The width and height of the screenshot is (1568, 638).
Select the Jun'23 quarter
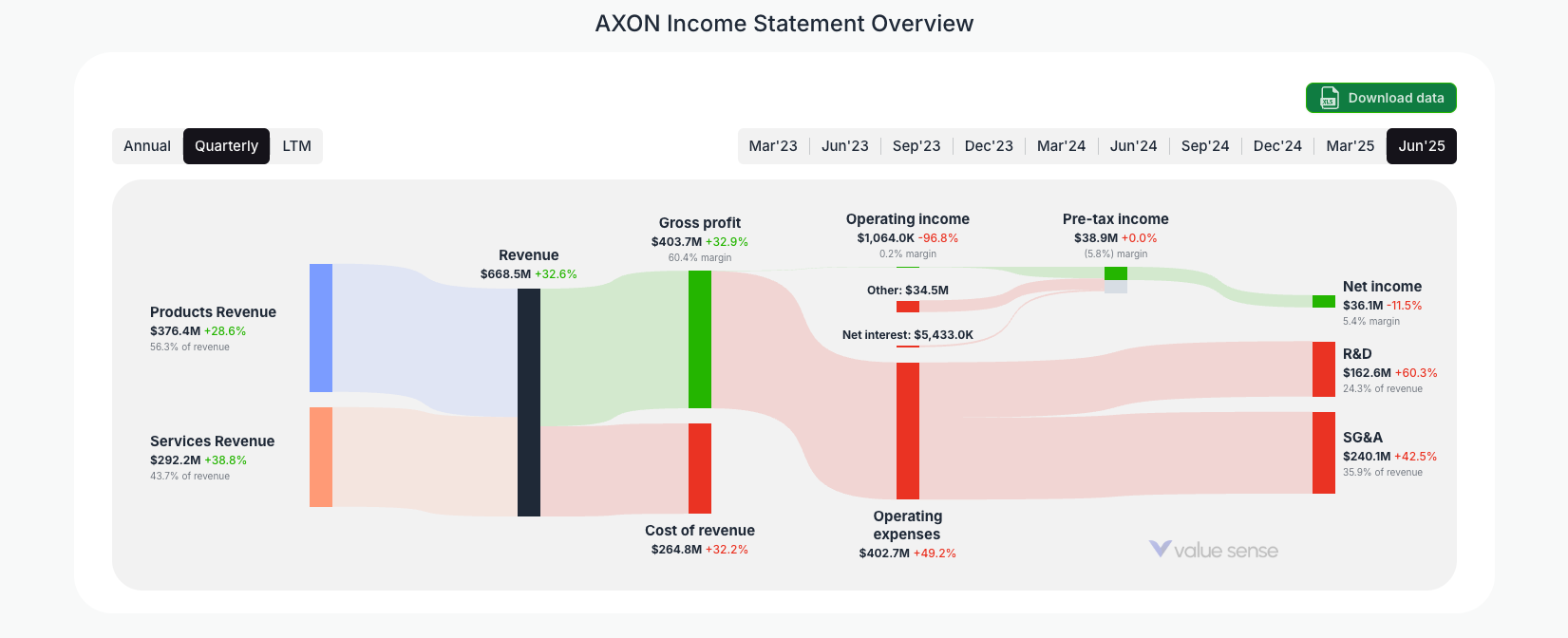845,146
